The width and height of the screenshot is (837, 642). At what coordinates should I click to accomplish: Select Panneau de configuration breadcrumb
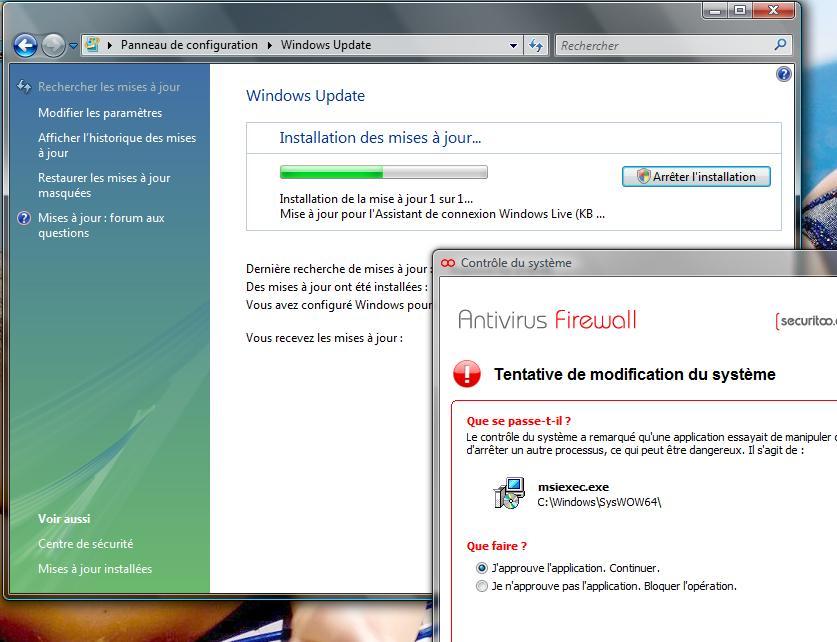189,45
